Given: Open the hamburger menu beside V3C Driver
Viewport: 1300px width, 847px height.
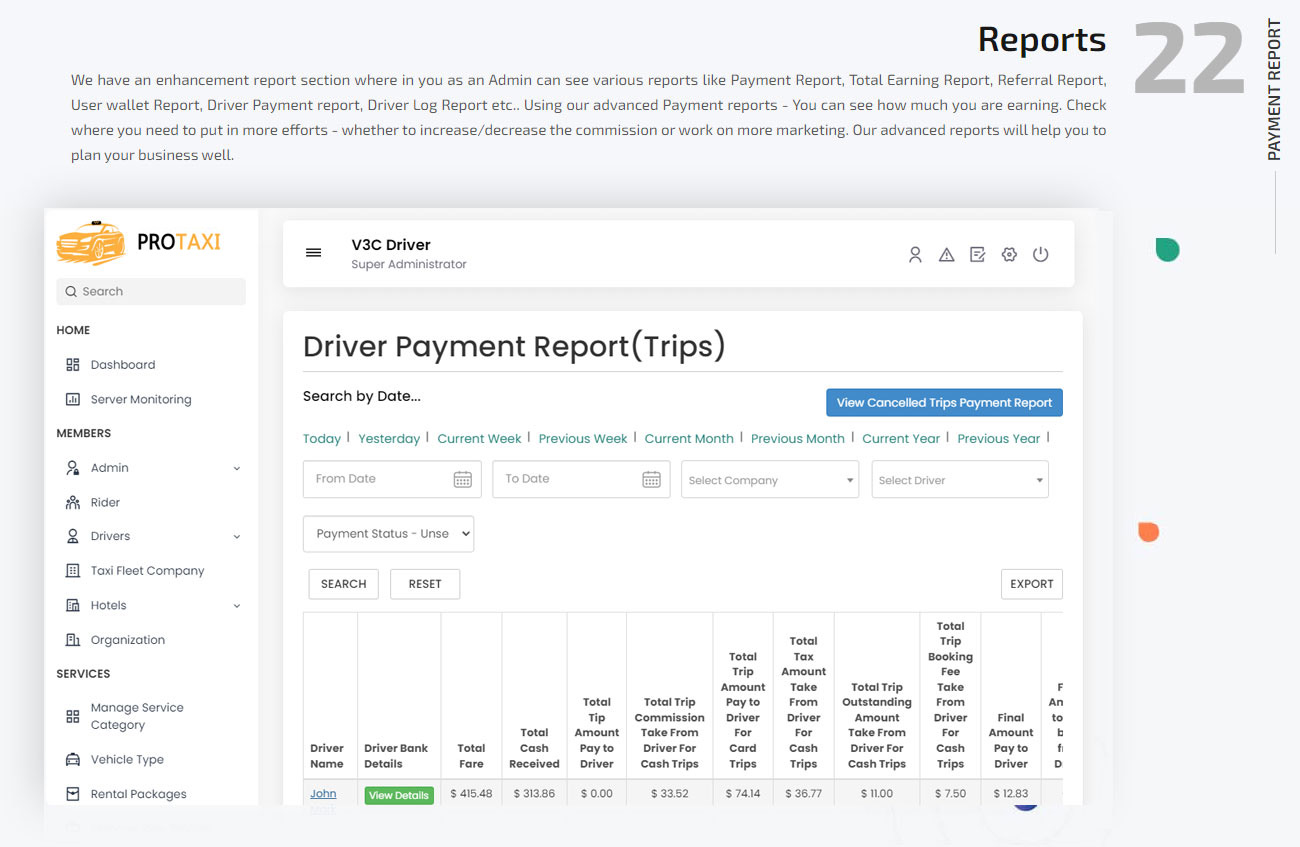Looking at the screenshot, I should 314,253.
